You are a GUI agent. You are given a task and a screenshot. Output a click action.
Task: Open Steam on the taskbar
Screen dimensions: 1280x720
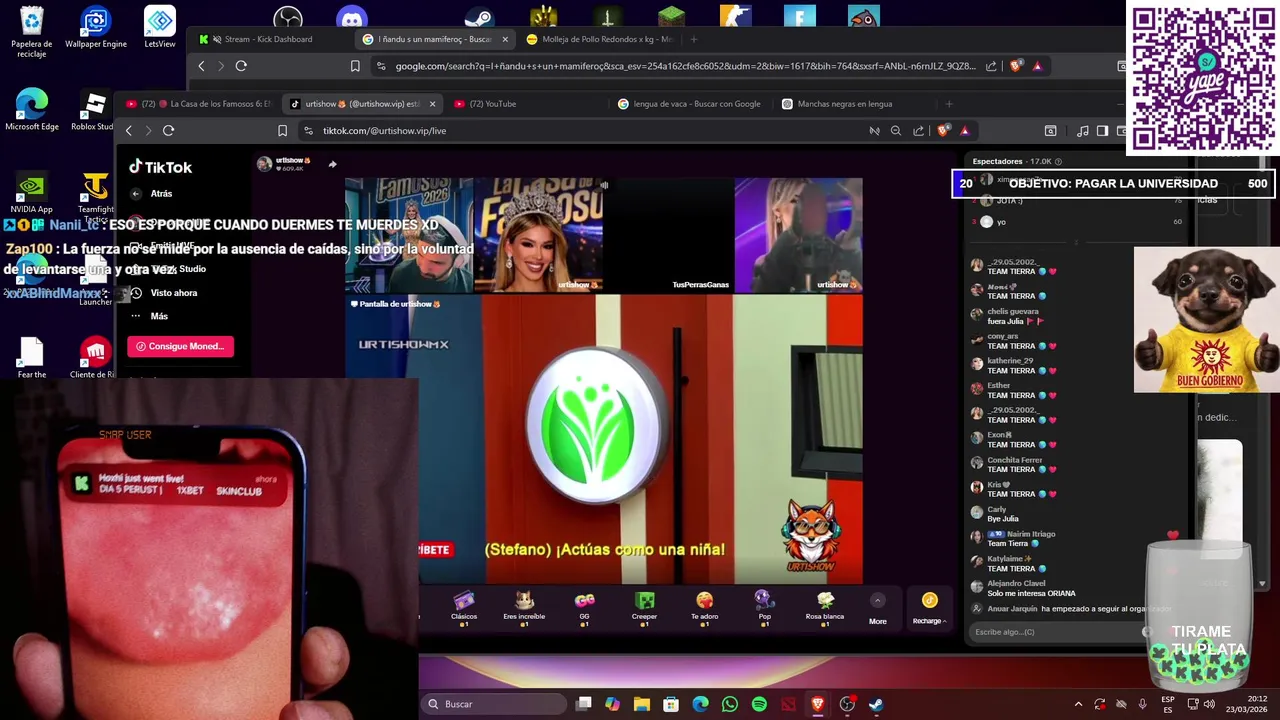pos(876,704)
